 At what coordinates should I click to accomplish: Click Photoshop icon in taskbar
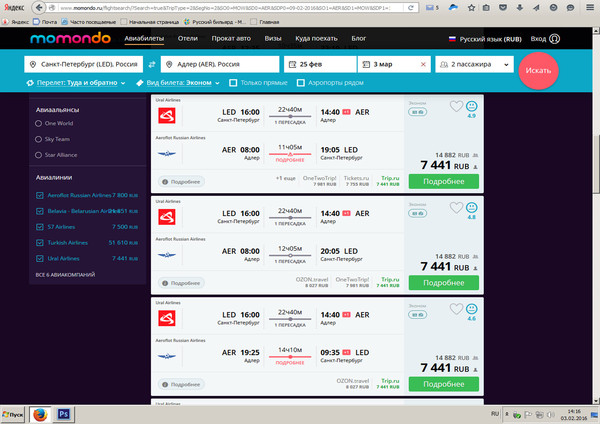point(64,414)
